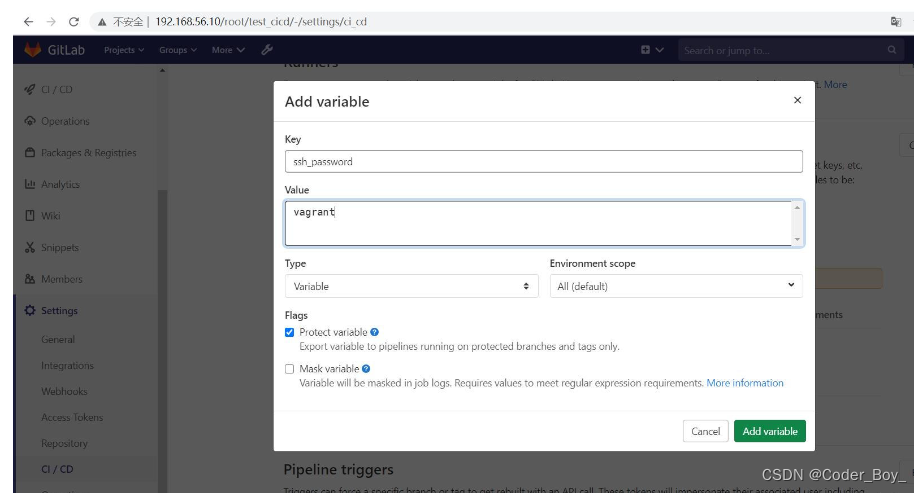922x493 pixels.
Task: Expand the Groups menu
Action: coord(178,50)
